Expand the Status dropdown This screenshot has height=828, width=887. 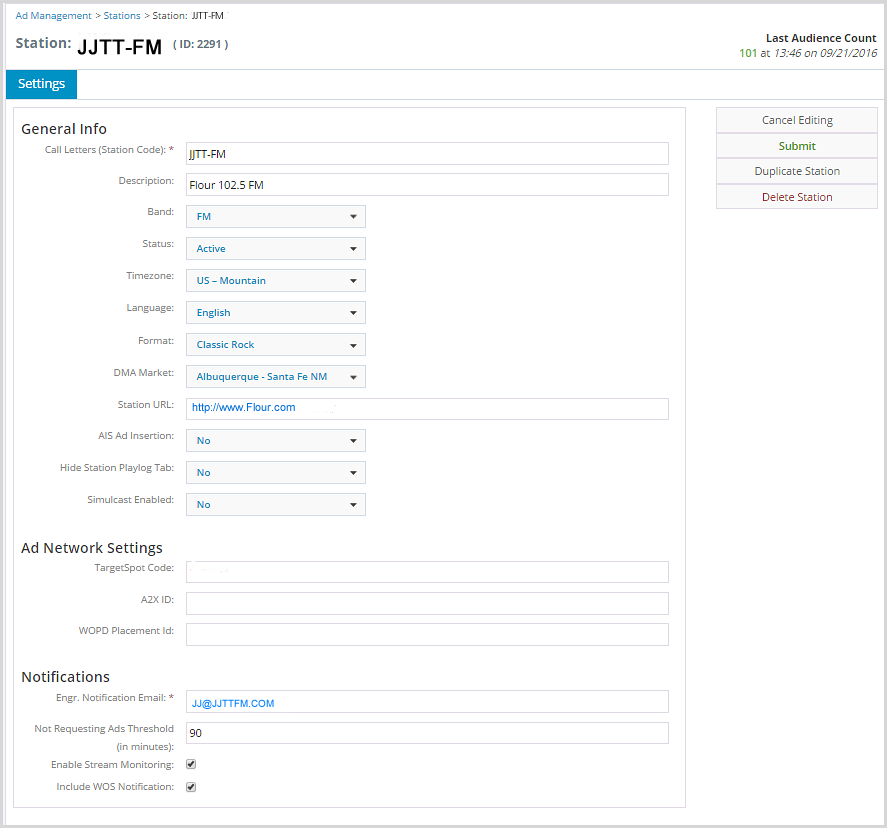[x=275, y=248]
